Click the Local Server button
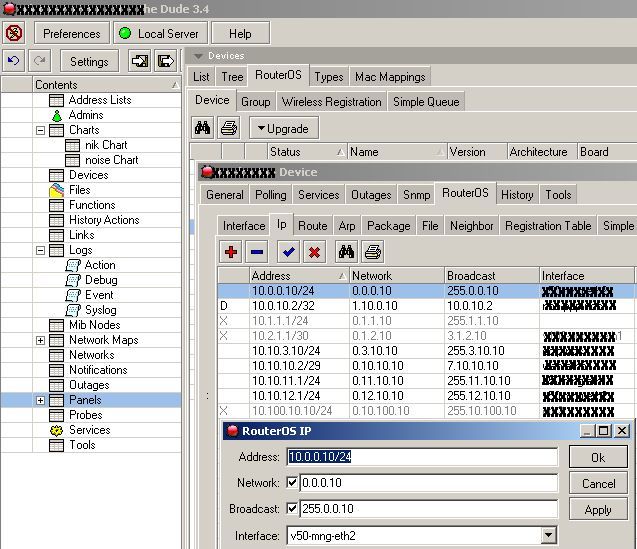 [x=161, y=33]
